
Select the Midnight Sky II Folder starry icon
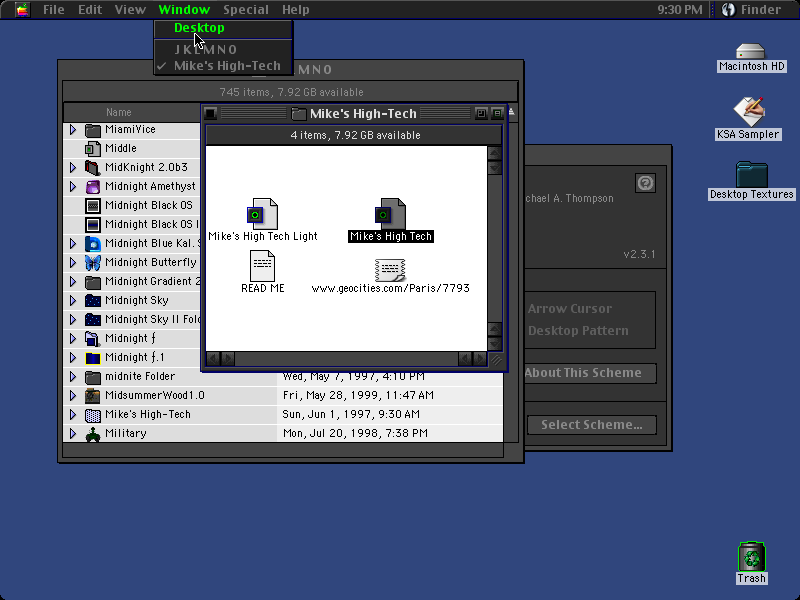(92, 319)
